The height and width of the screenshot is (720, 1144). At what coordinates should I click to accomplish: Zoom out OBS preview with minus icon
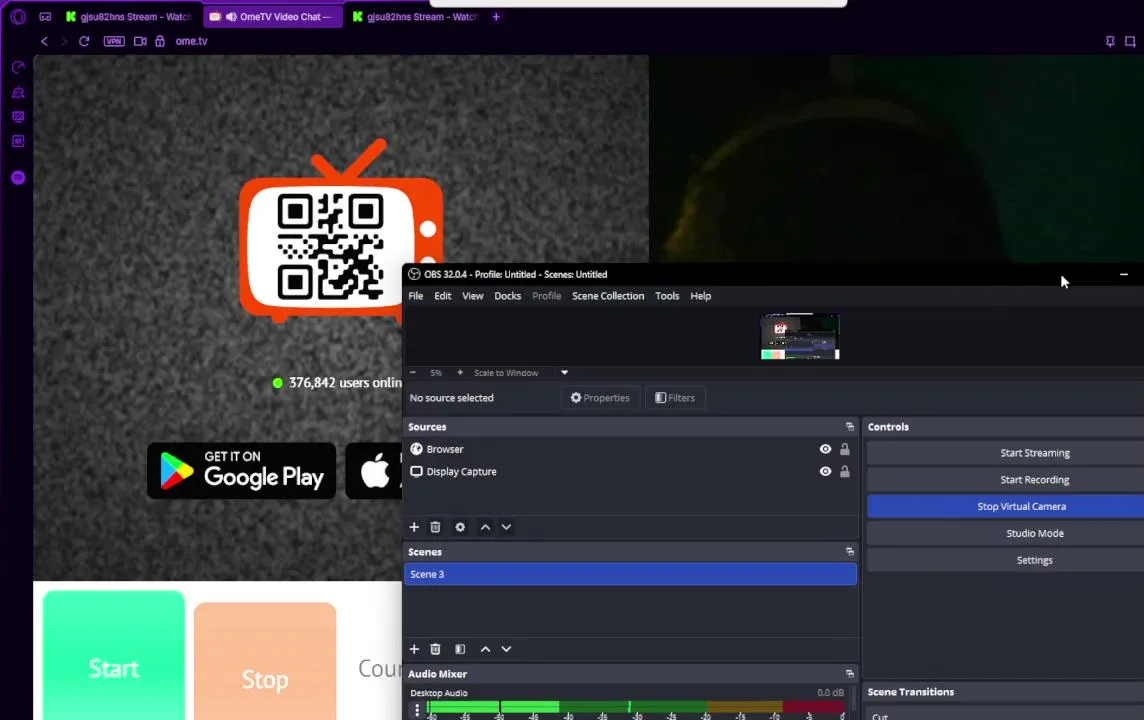pyautogui.click(x=413, y=372)
